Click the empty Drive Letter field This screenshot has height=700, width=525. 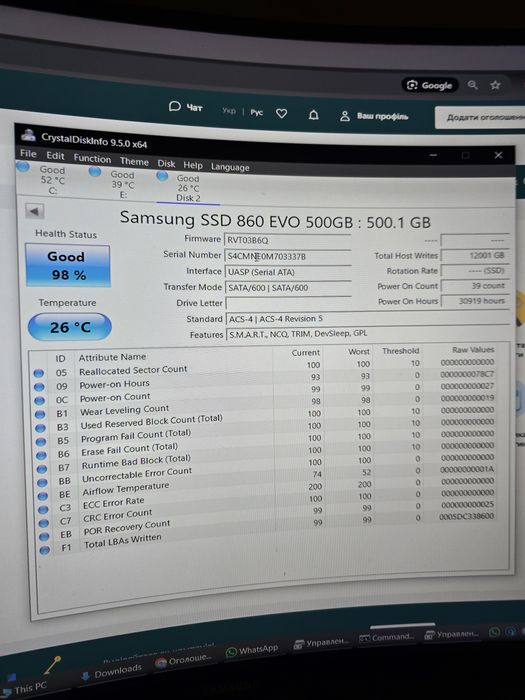(x=289, y=303)
